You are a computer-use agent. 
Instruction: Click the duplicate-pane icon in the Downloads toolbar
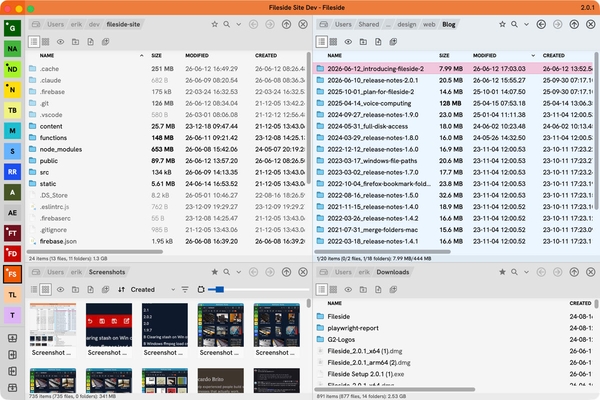393,290
